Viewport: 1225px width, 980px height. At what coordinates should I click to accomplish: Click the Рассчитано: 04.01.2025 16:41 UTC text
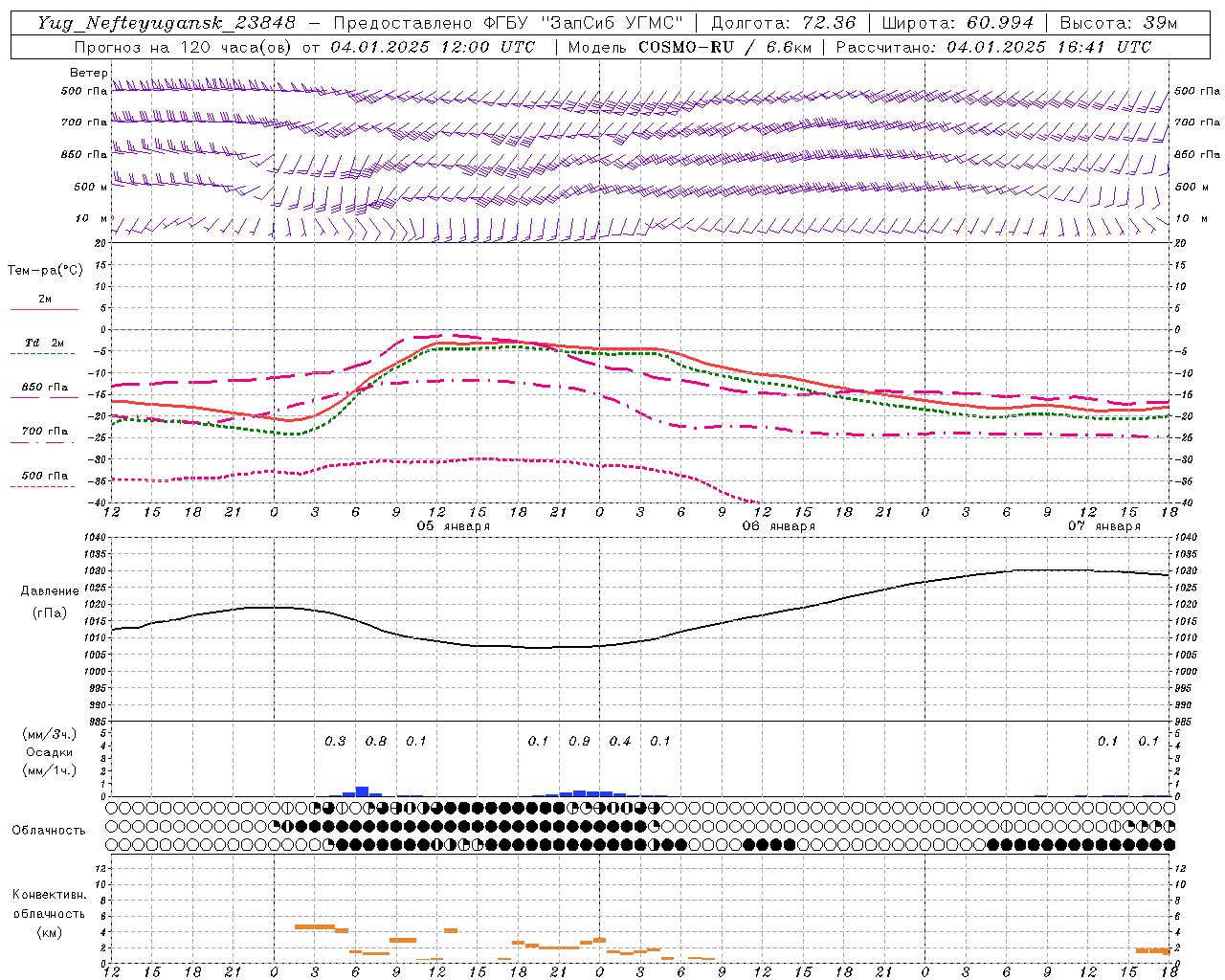993,47
